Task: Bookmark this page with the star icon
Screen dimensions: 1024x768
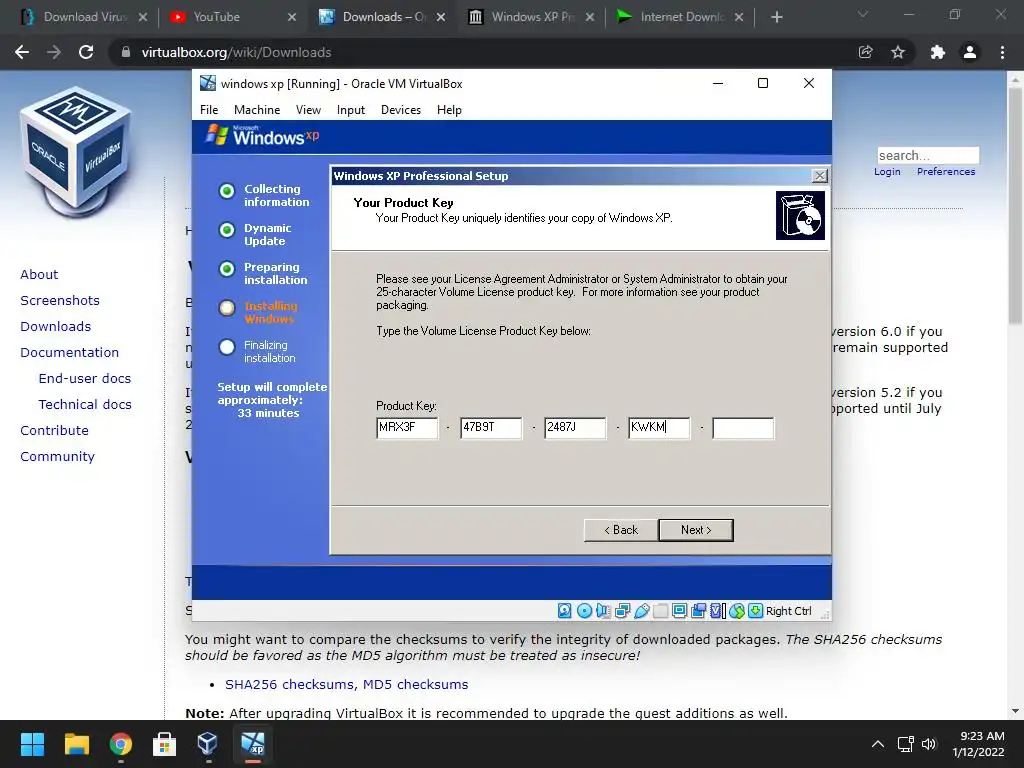Action: tap(898, 52)
